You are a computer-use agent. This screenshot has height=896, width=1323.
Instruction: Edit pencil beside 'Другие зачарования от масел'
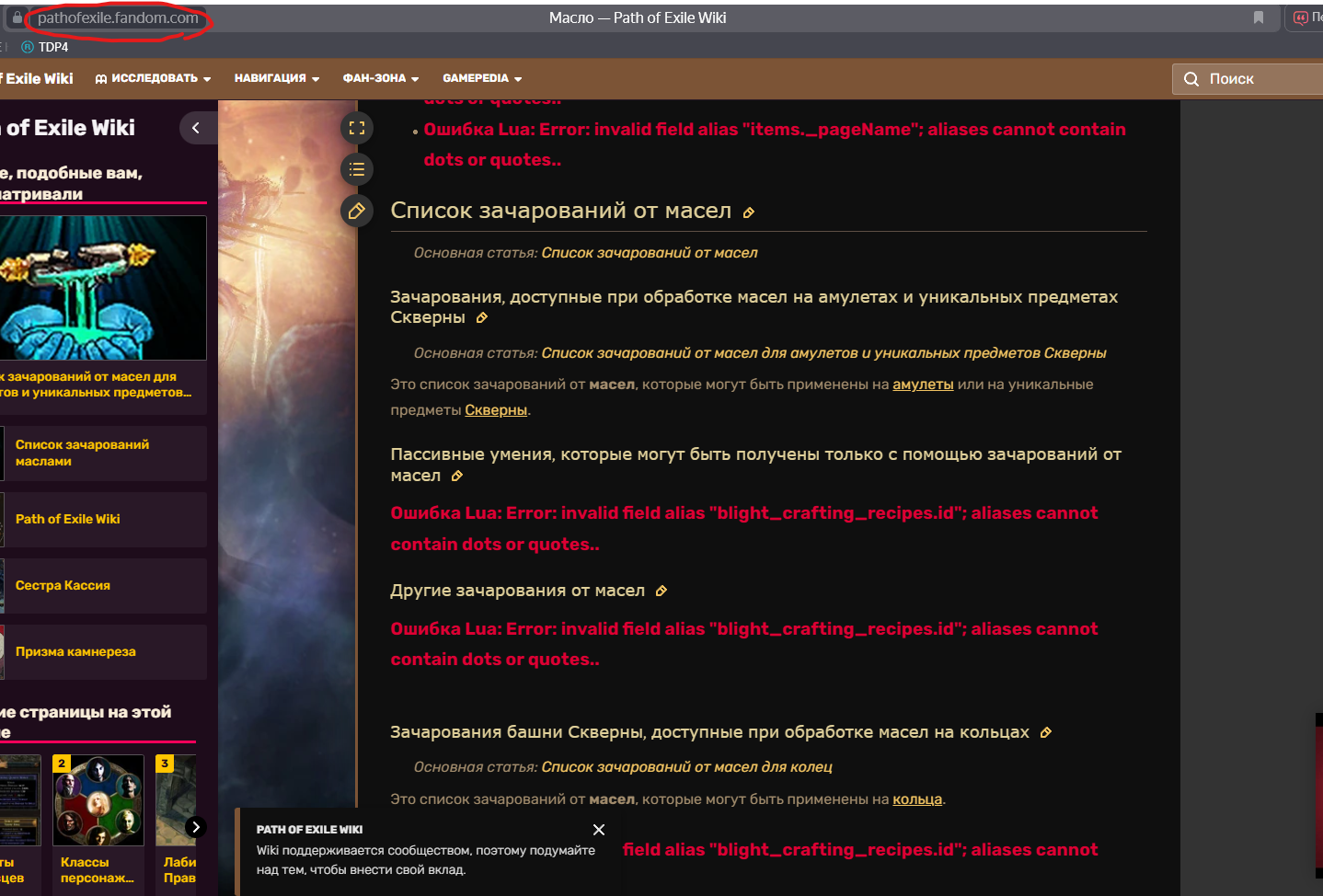click(661, 592)
